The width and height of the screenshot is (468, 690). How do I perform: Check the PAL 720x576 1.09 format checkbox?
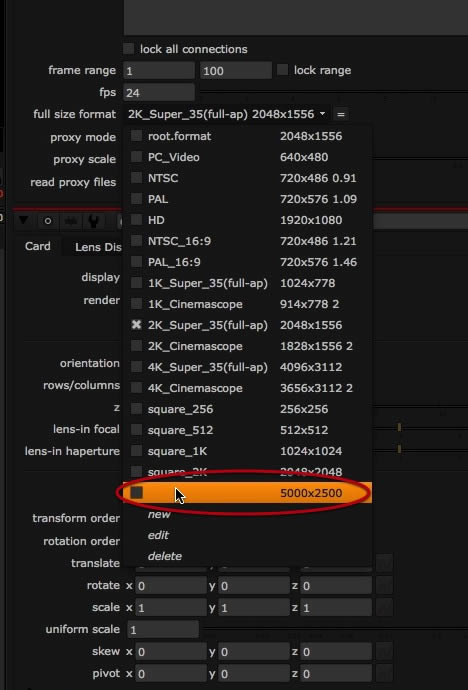pos(137,199)
